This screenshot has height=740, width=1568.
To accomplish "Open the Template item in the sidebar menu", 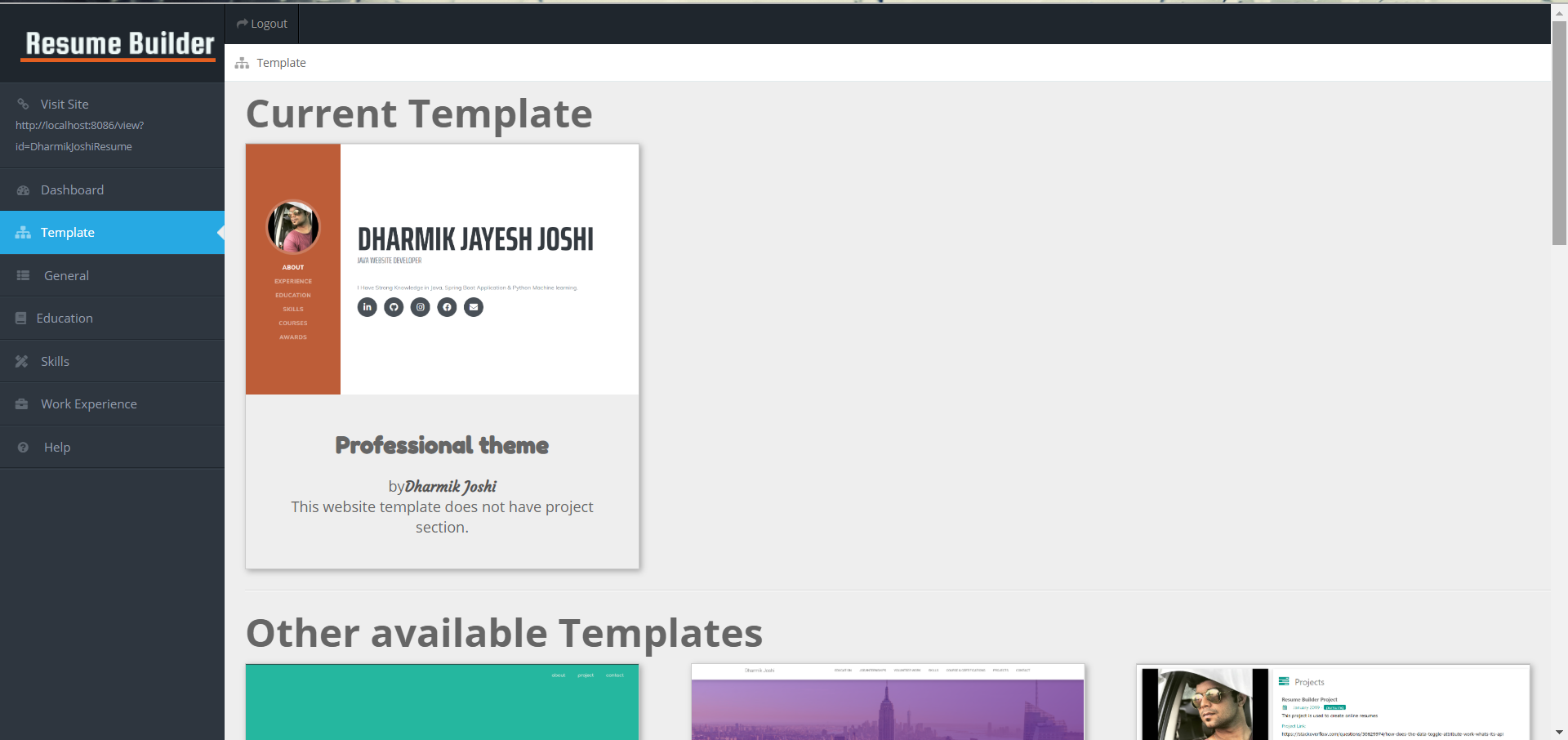I will tap(68, 232).
